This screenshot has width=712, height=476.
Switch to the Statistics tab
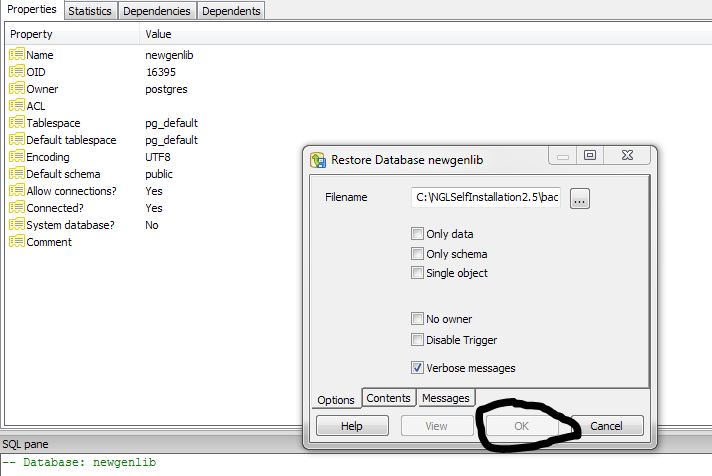tap(90, 11)
